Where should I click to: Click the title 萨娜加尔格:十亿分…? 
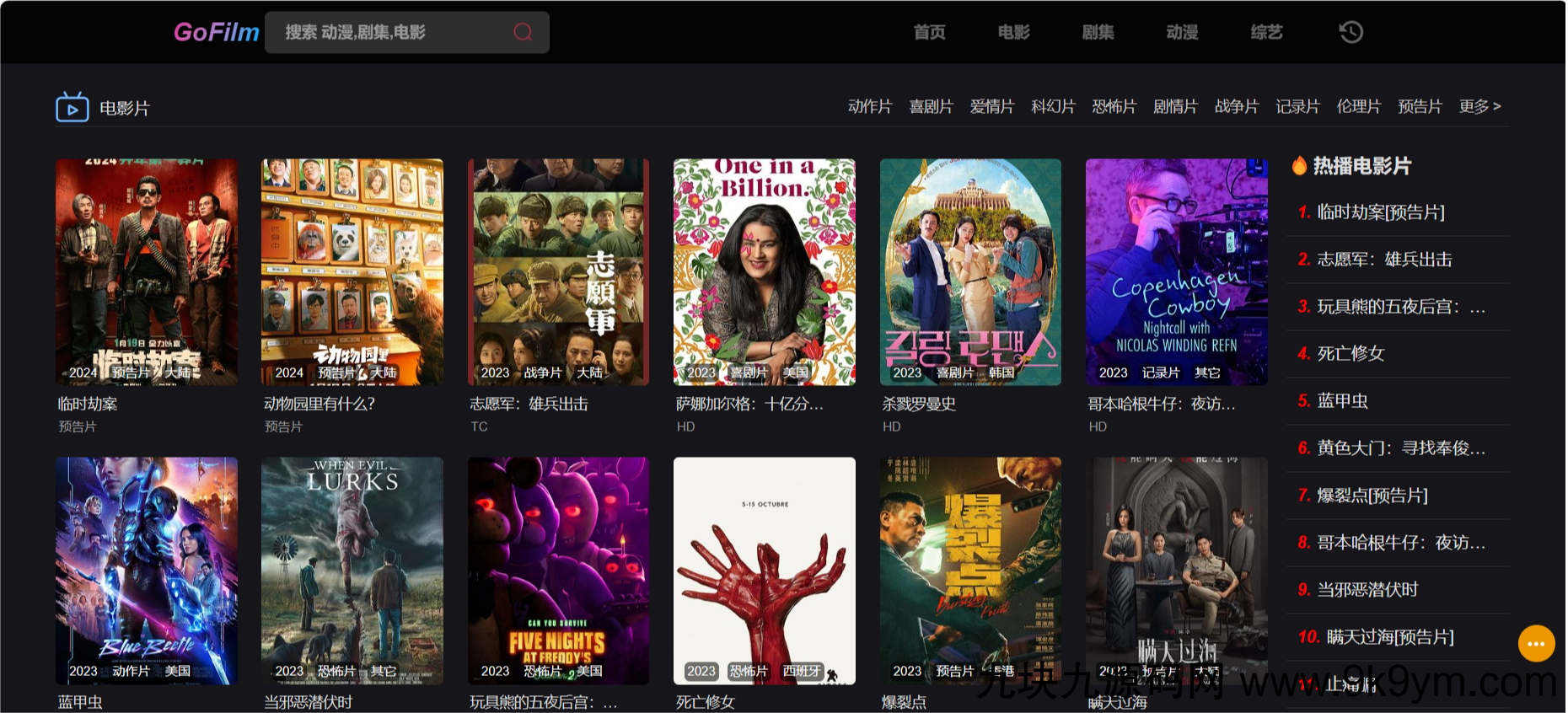pos(749,404)
